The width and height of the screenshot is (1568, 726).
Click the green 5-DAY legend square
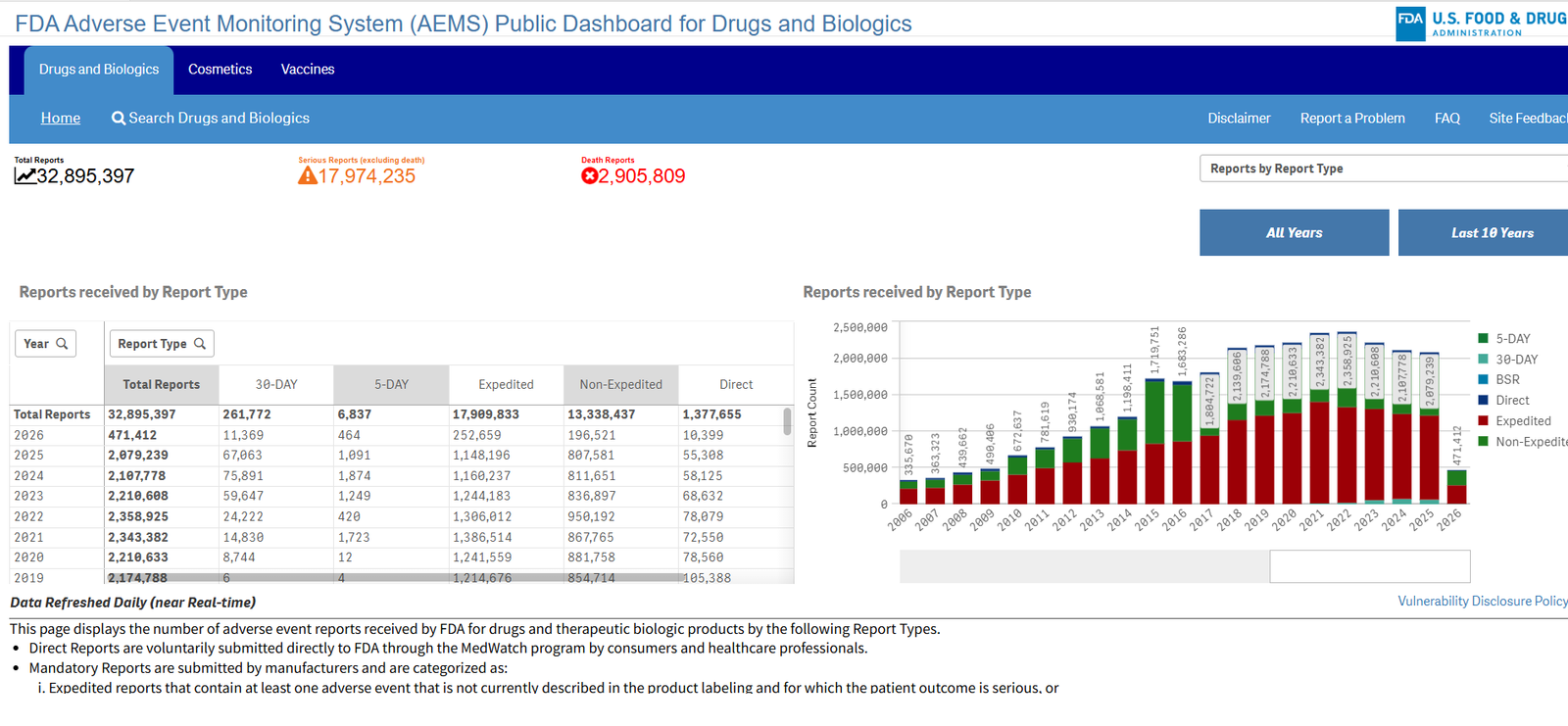(1483, 339)
